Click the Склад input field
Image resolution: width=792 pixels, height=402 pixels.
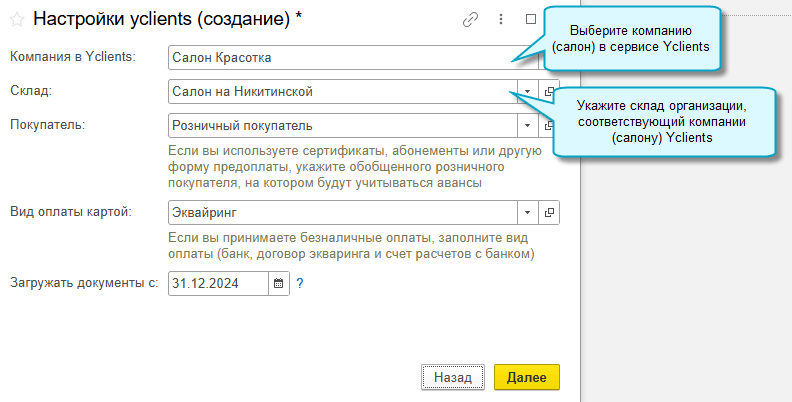340,92
